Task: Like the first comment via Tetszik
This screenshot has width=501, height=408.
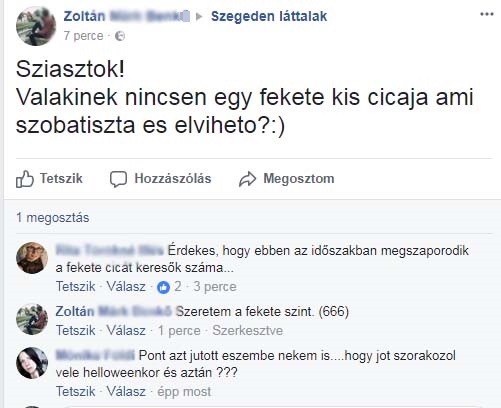Action: [76, 287]
